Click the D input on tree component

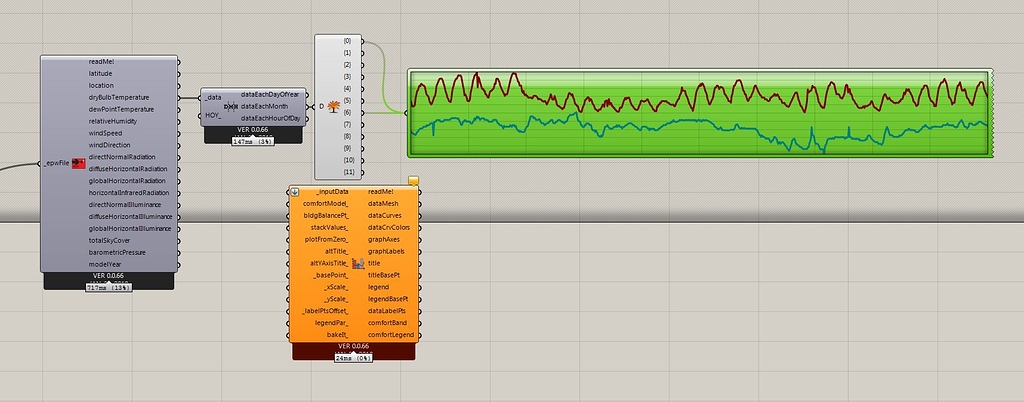pos(321,106)
